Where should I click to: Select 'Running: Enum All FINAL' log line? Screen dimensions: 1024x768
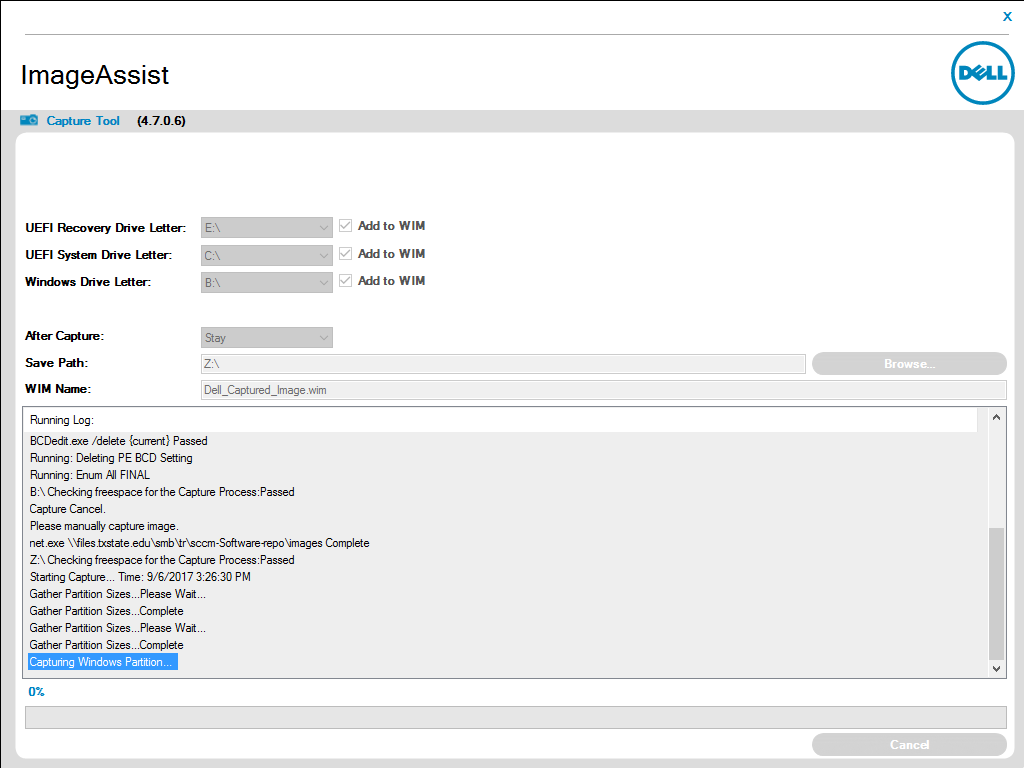[x=89, y=475]
